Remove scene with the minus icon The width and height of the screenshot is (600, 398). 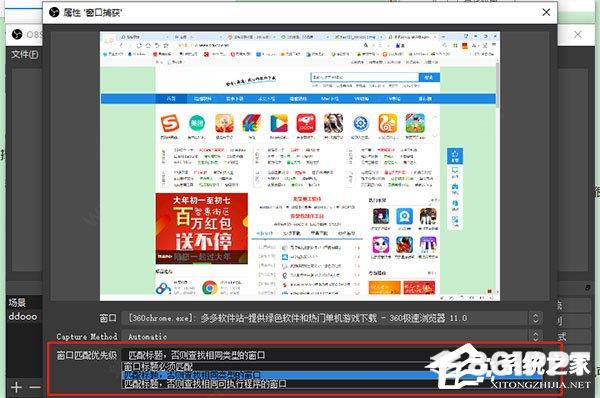pos(35,387)
